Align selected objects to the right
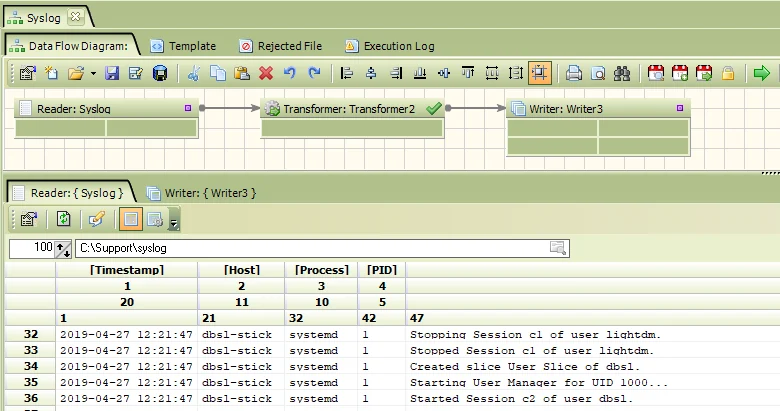 (x=396, y=74)
